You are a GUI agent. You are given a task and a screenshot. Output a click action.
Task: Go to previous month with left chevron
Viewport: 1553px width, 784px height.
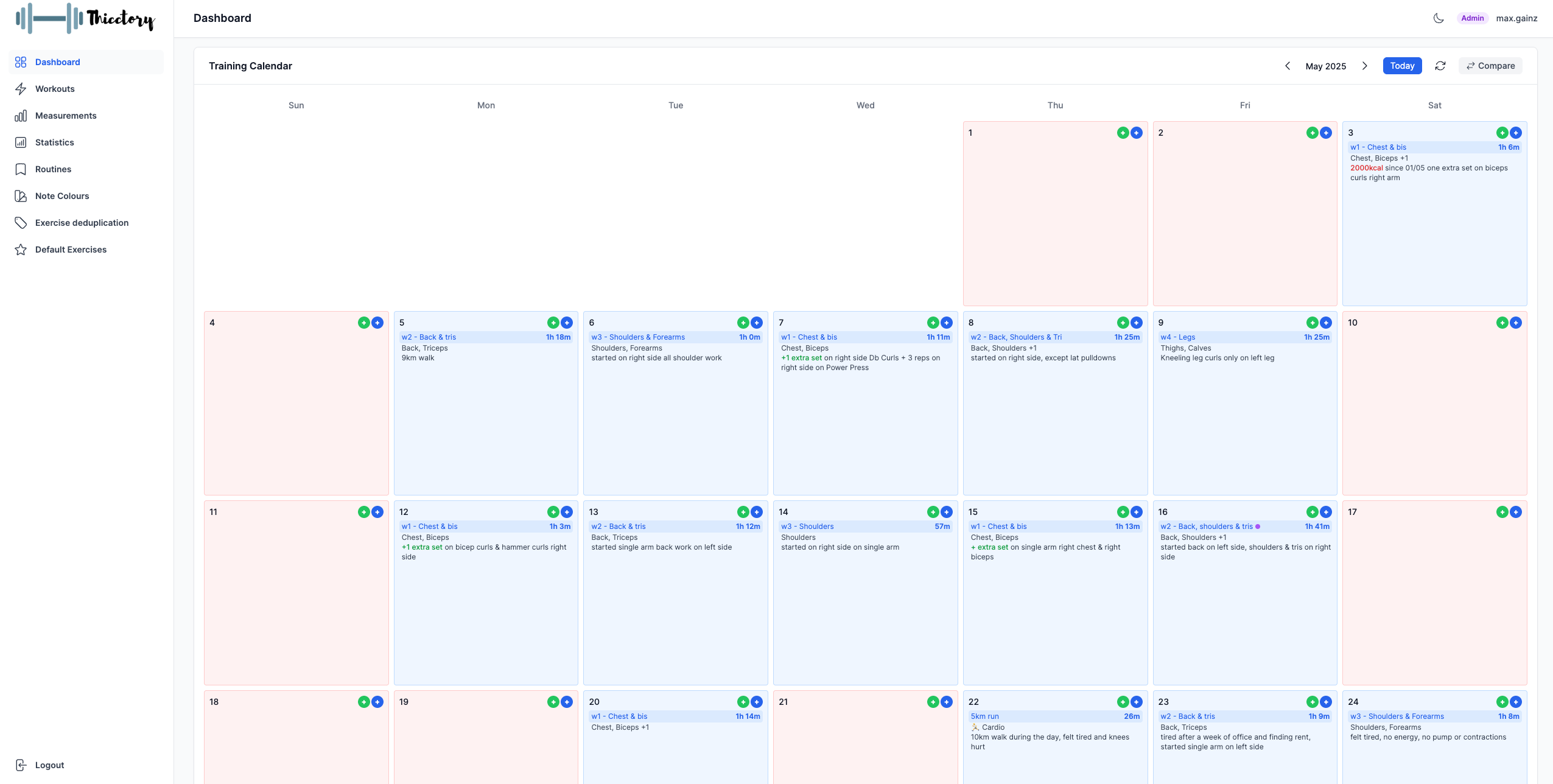click(x=1287, y=66)
